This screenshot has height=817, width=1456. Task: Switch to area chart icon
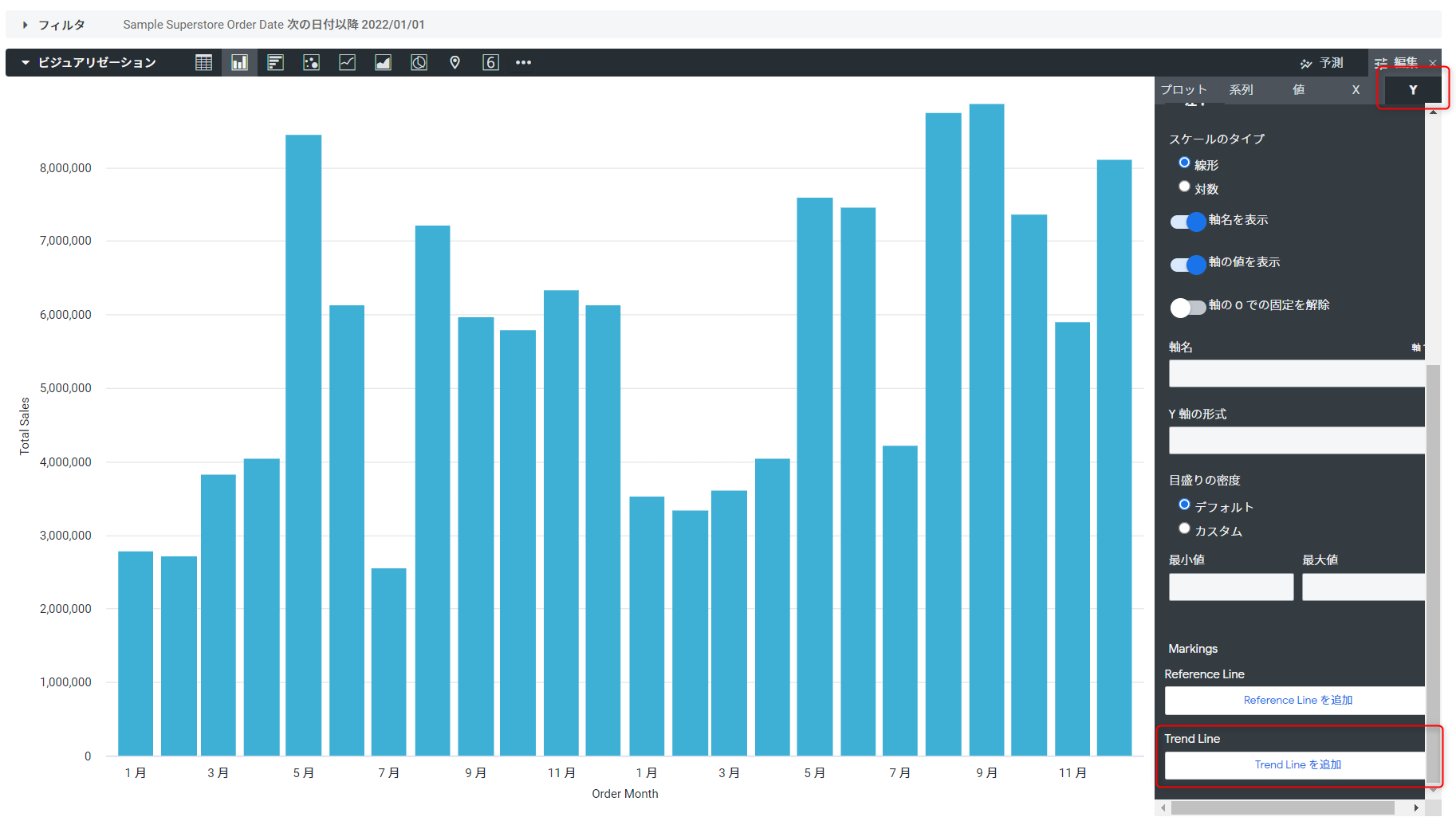pyautogui.click(x=383, y=62)
